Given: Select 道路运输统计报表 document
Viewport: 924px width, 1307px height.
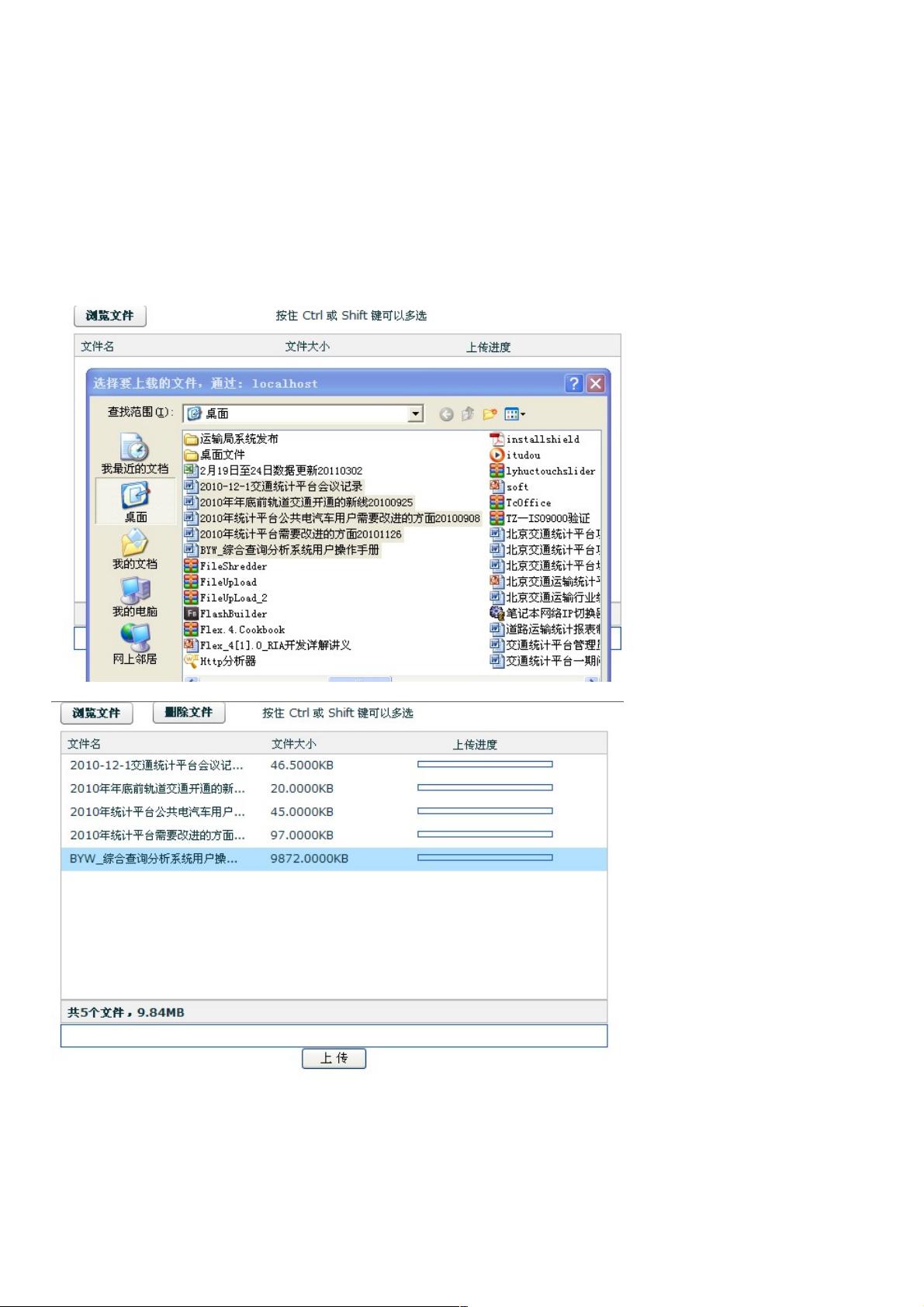Looking at the screenshot, I should [545, 629].
